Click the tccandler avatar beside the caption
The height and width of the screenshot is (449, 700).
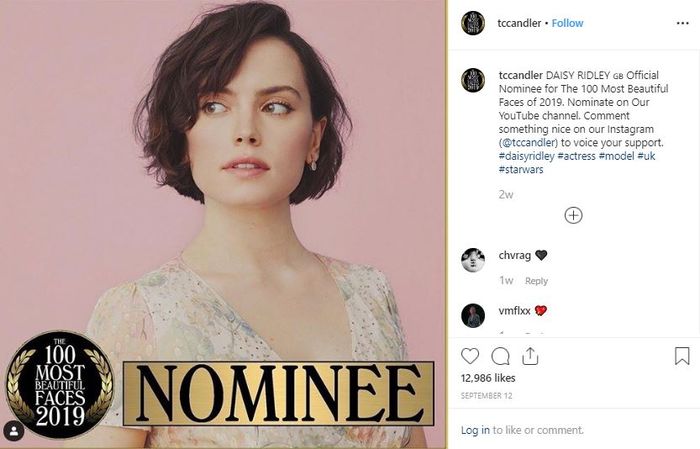pyautogui.click(x=473, y=80)
